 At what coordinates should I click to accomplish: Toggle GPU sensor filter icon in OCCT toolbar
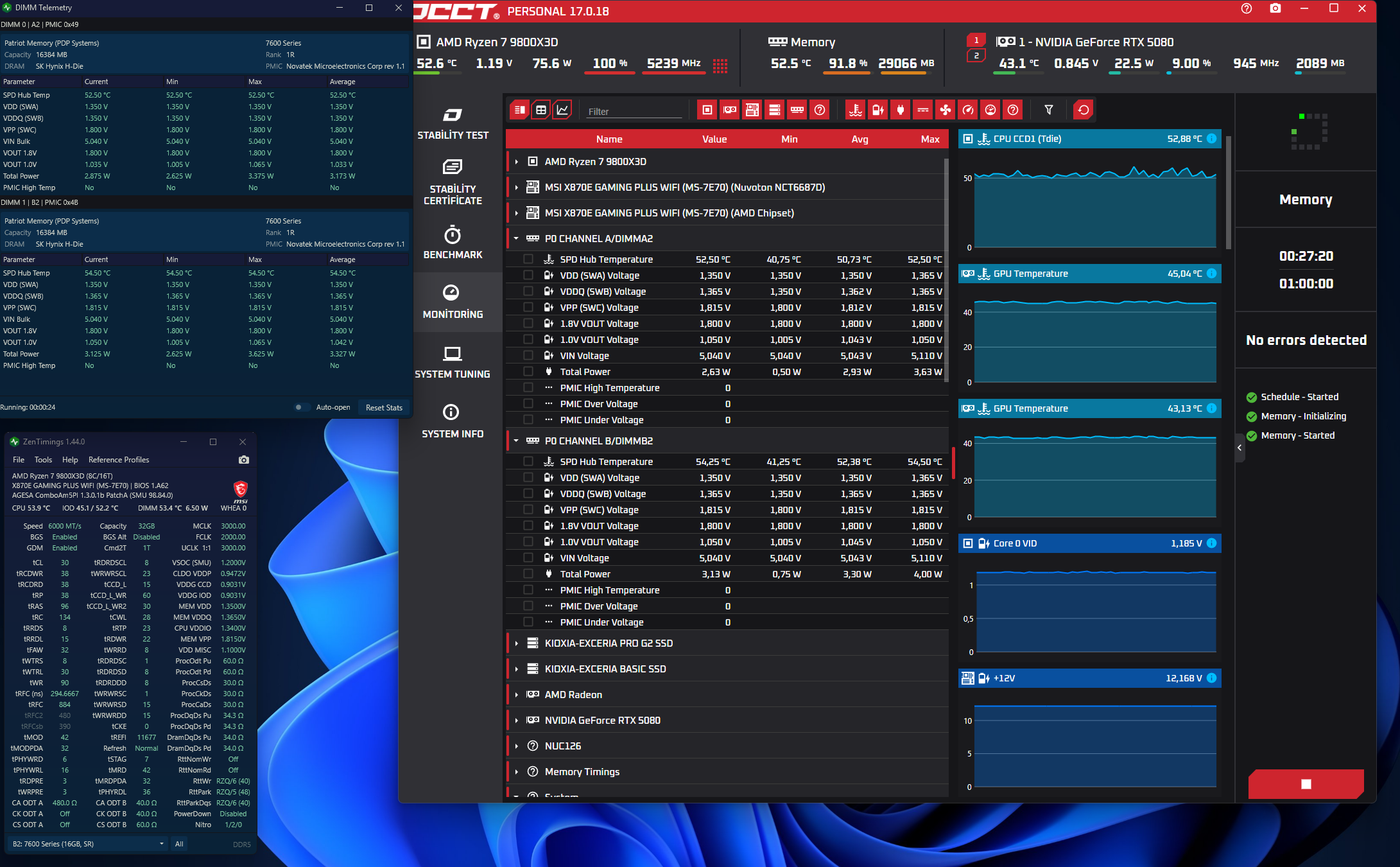pos(730,110)
